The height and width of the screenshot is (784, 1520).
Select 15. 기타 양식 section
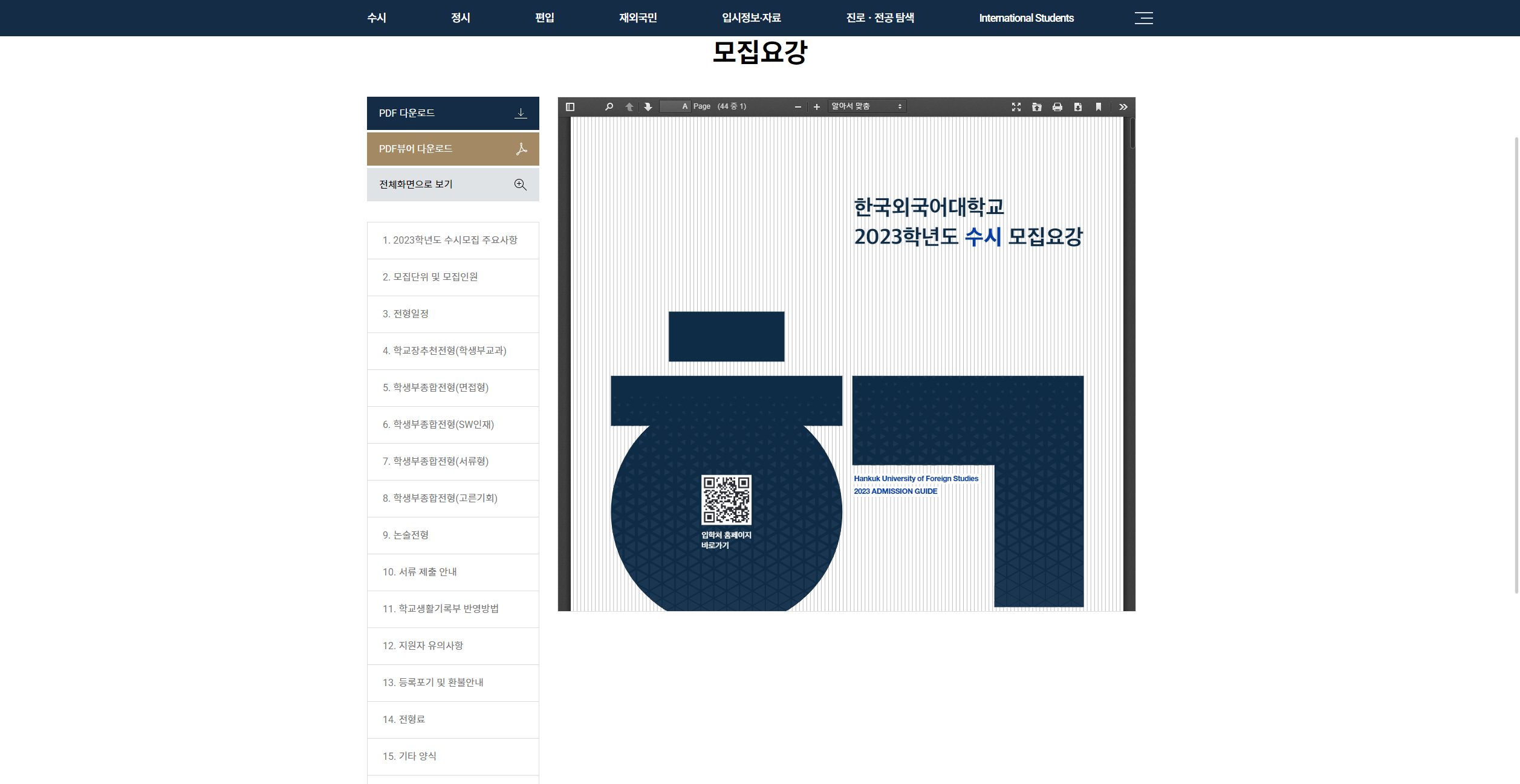pos(453,757)
